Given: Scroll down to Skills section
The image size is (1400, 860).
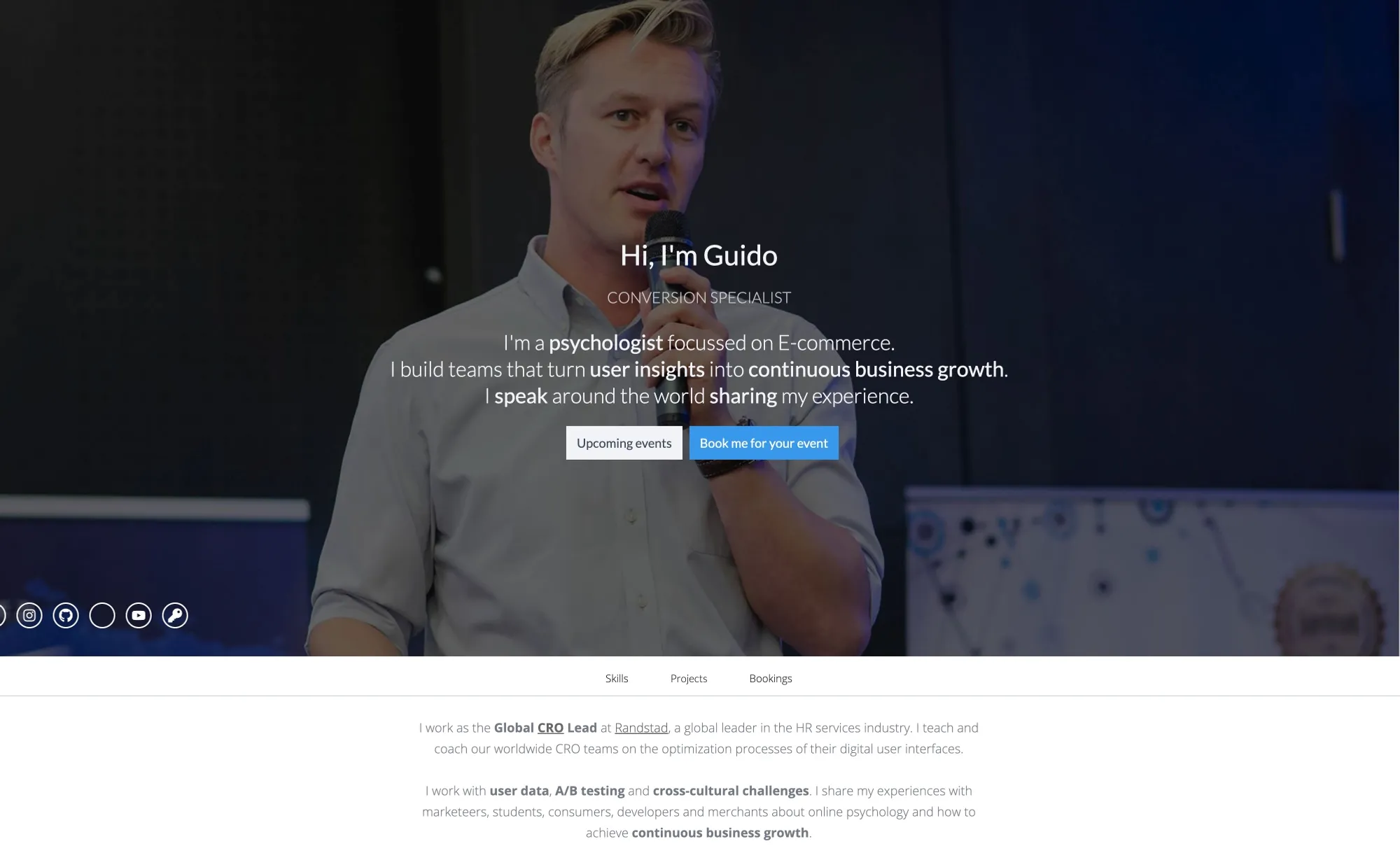Looking at the screenshot, I should (x=617, y=678).
